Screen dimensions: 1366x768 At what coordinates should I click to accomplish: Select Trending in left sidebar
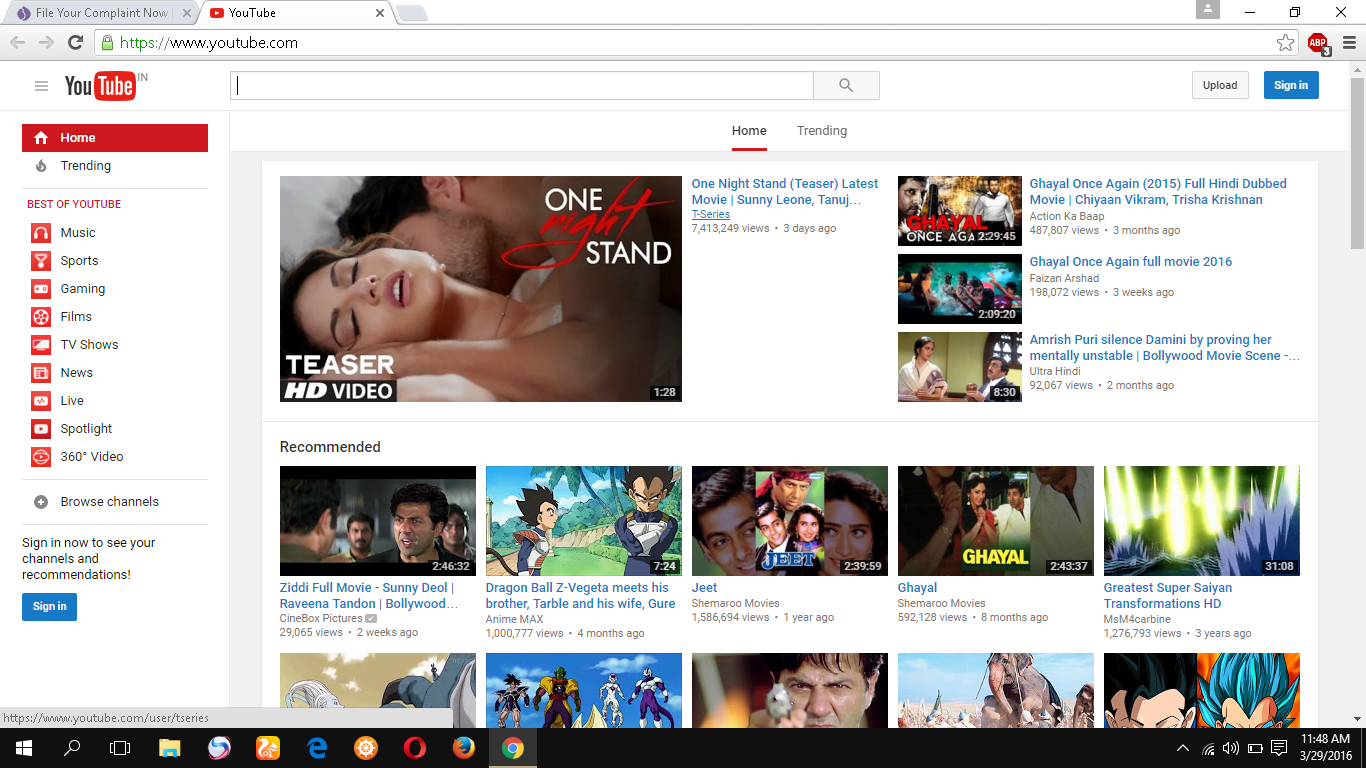tap(85, 166)
